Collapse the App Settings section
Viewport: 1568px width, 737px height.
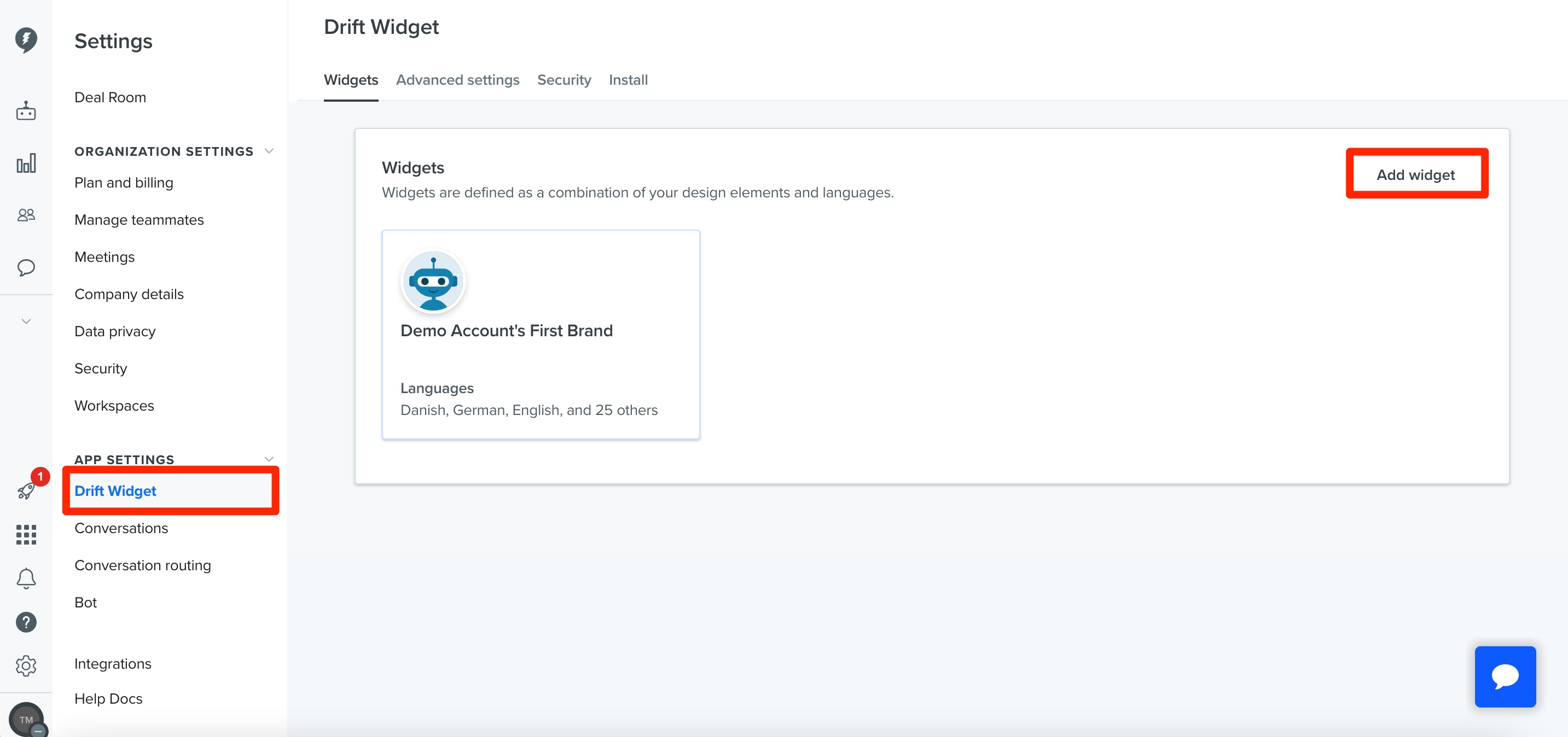[x=269, y=460]
